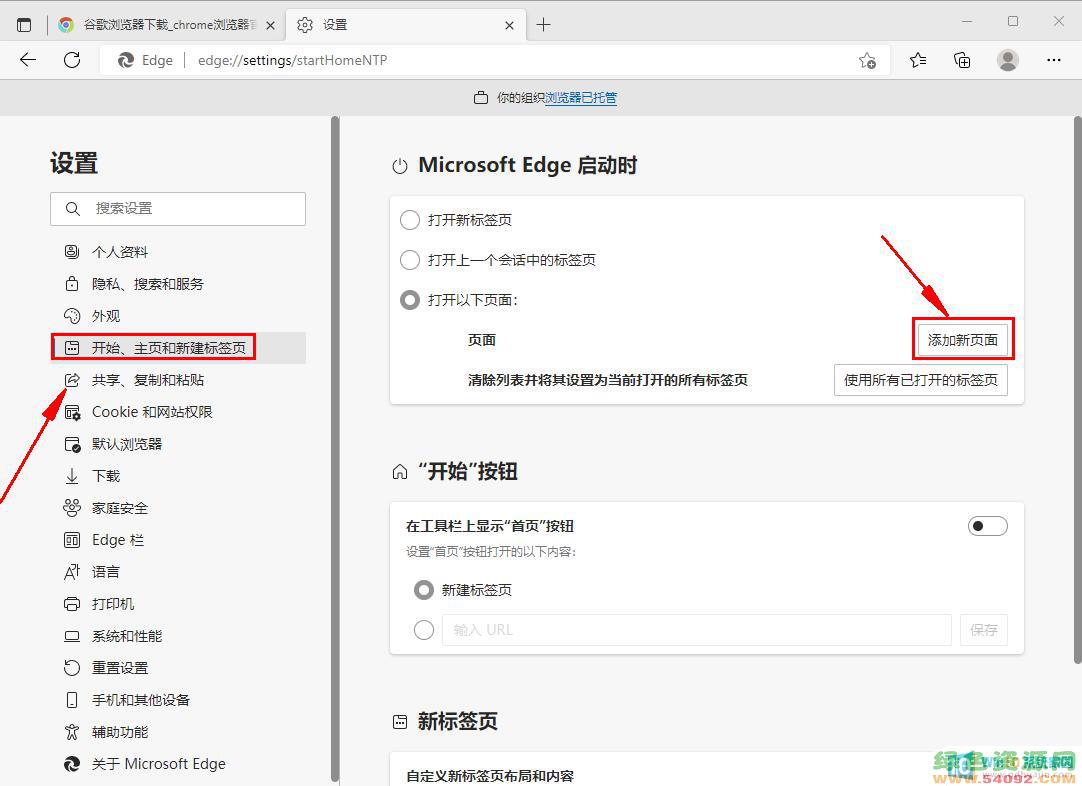
Task: Click the briefcase managed-browser icon
Action: (x=481, y=98)
